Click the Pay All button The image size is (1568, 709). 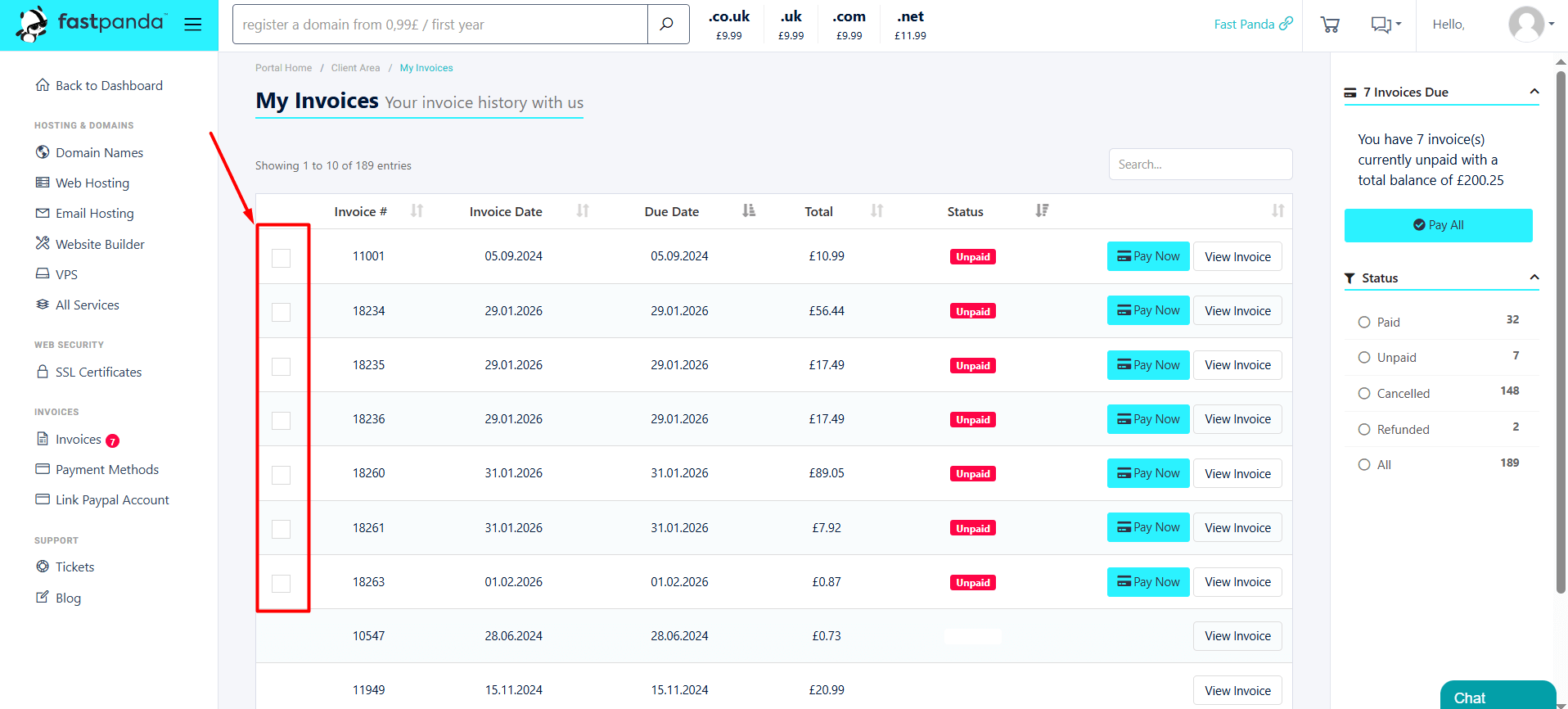[x=1438, y=225]
